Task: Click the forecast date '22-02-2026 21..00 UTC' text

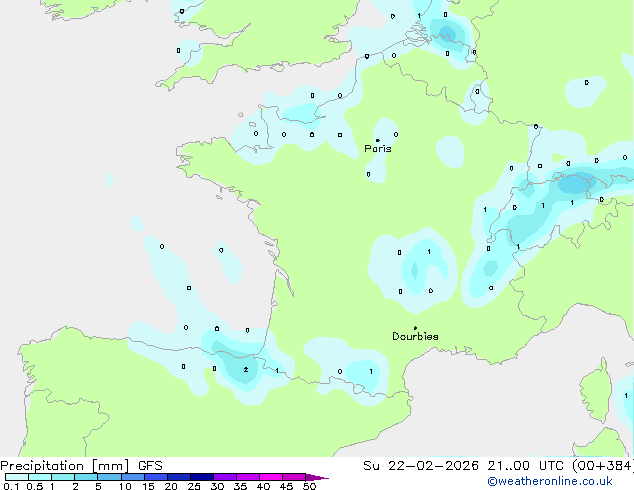Action: pos(476,466)
